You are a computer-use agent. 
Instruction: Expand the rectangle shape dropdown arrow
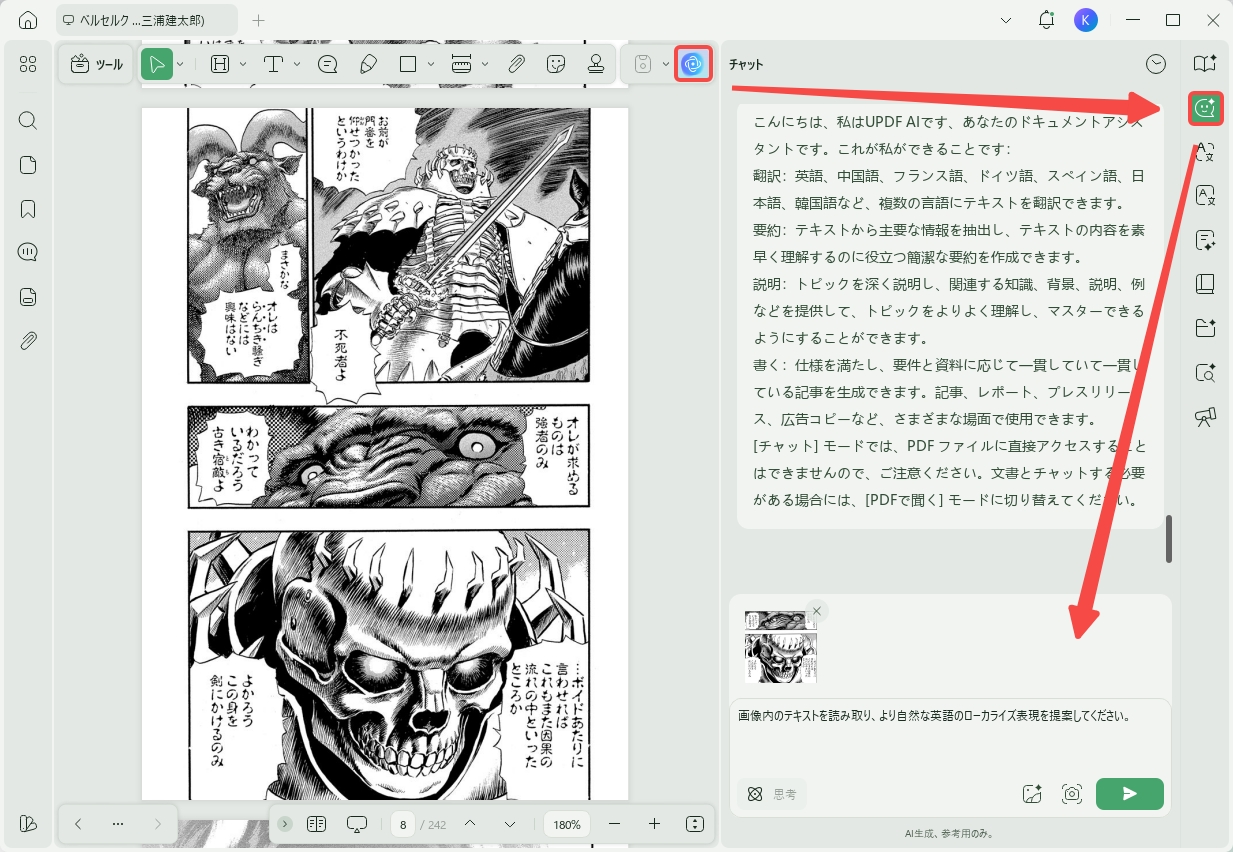tap(431, 64)
